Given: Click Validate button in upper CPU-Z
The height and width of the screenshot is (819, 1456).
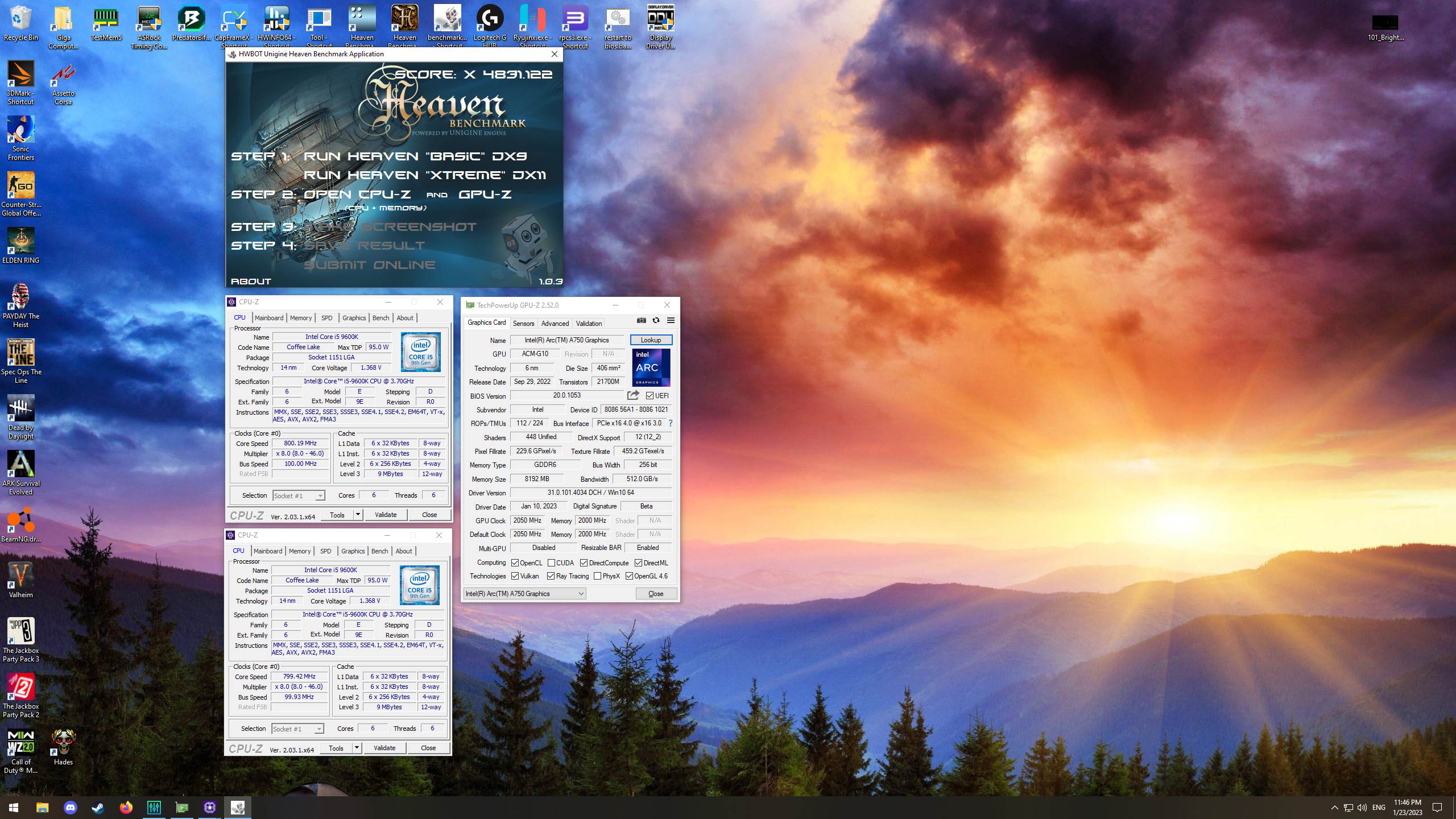Looking at the screenshot, I should (x=386, y=515).
